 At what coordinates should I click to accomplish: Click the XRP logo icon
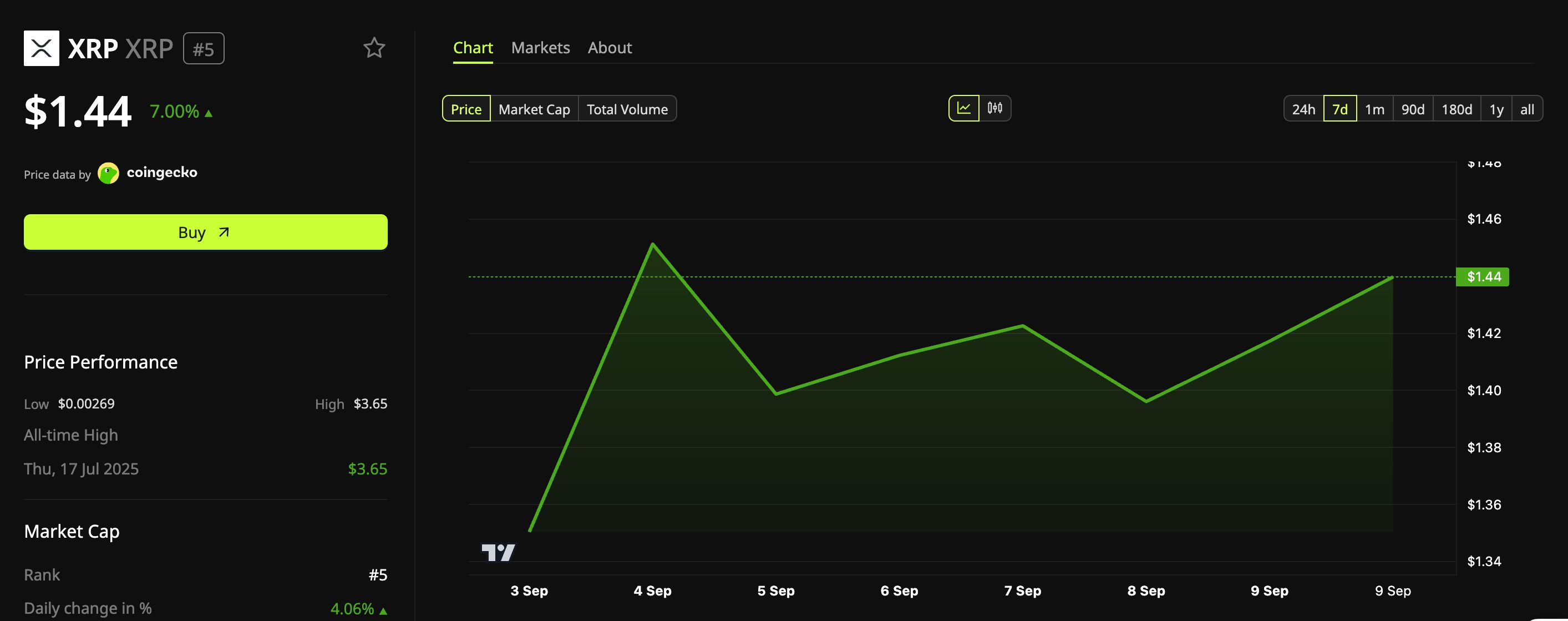point(42,48)
